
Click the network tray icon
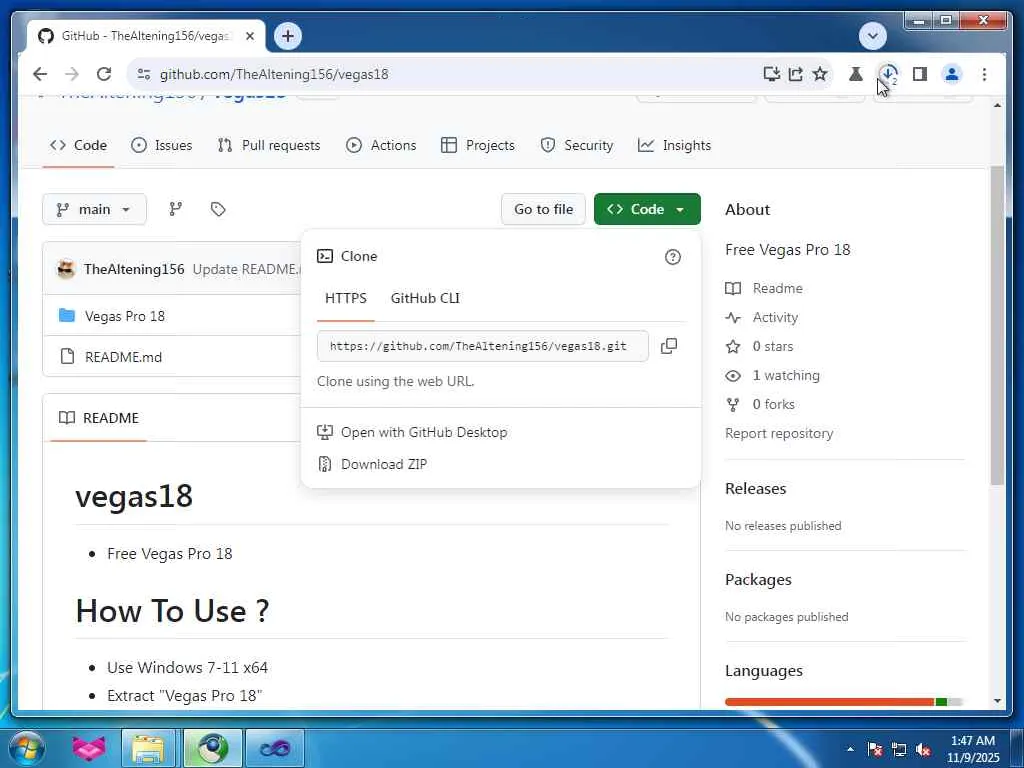(899, 750)
